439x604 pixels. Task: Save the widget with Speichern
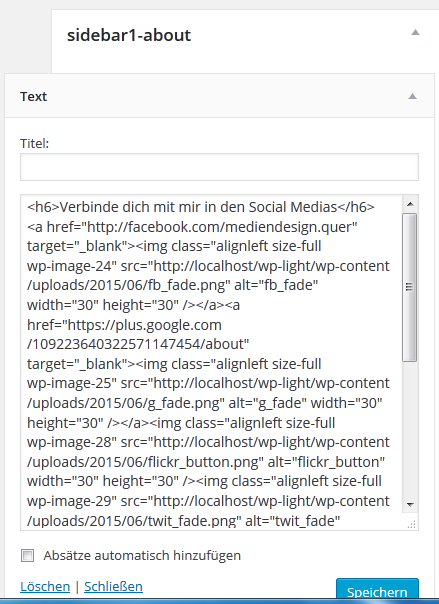coord(377,591)
